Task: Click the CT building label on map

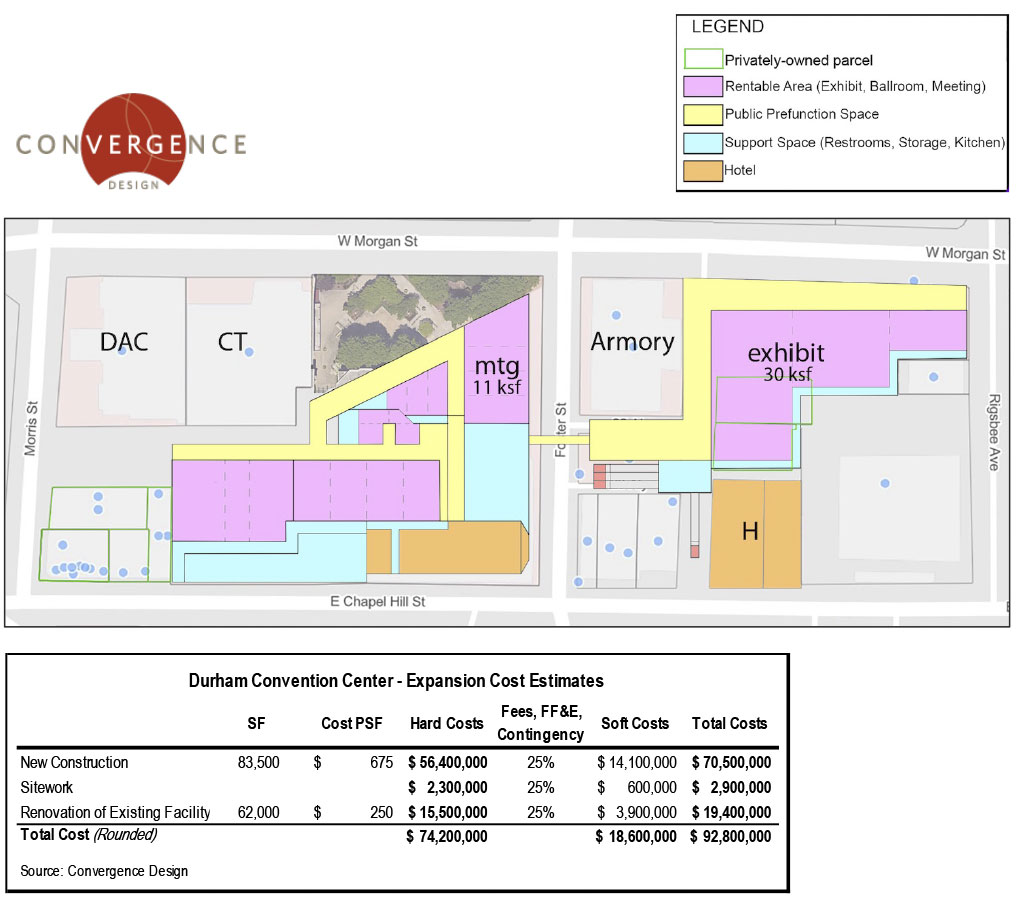Action: coord(232,342)
